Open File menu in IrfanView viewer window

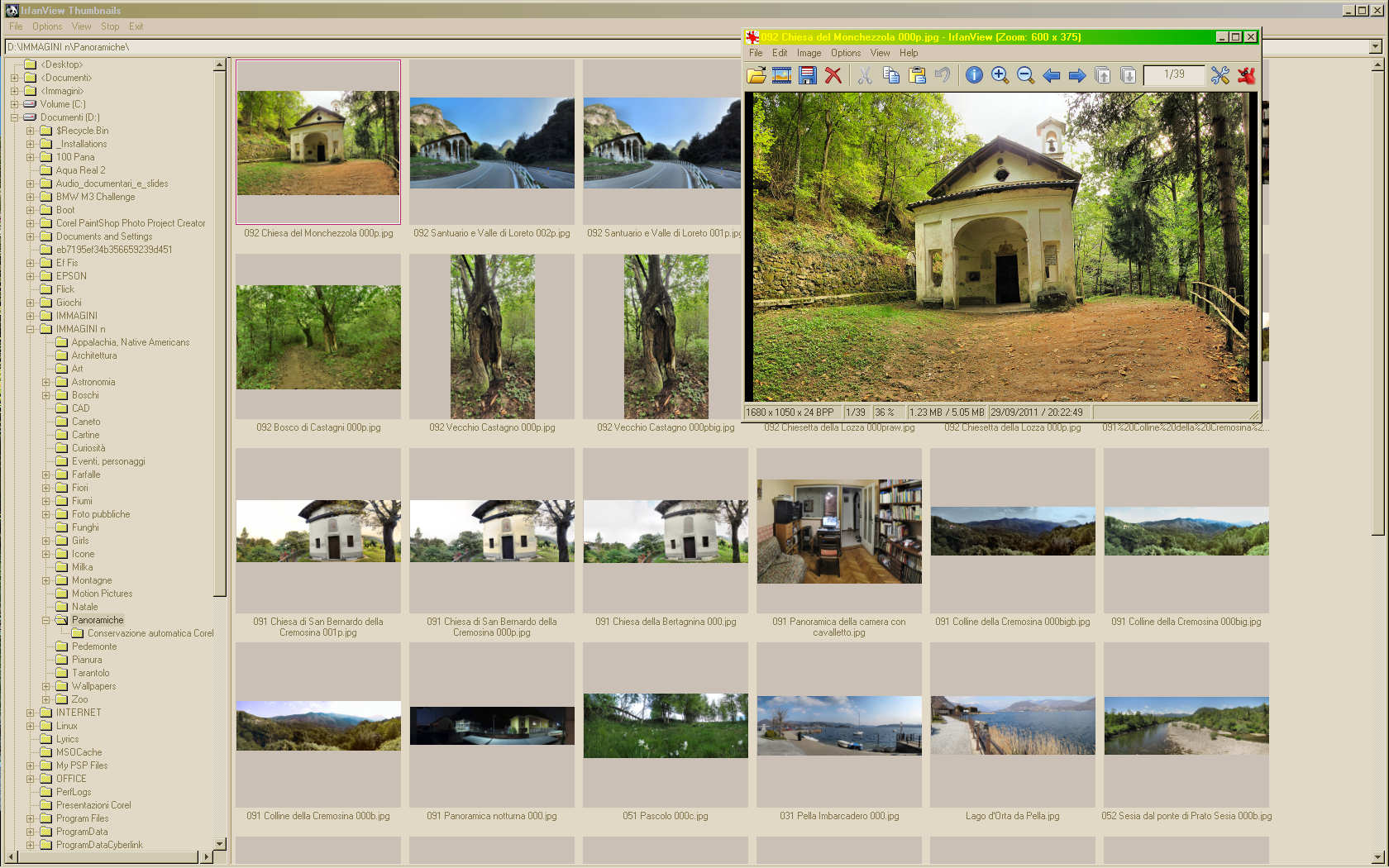[756, 53]
